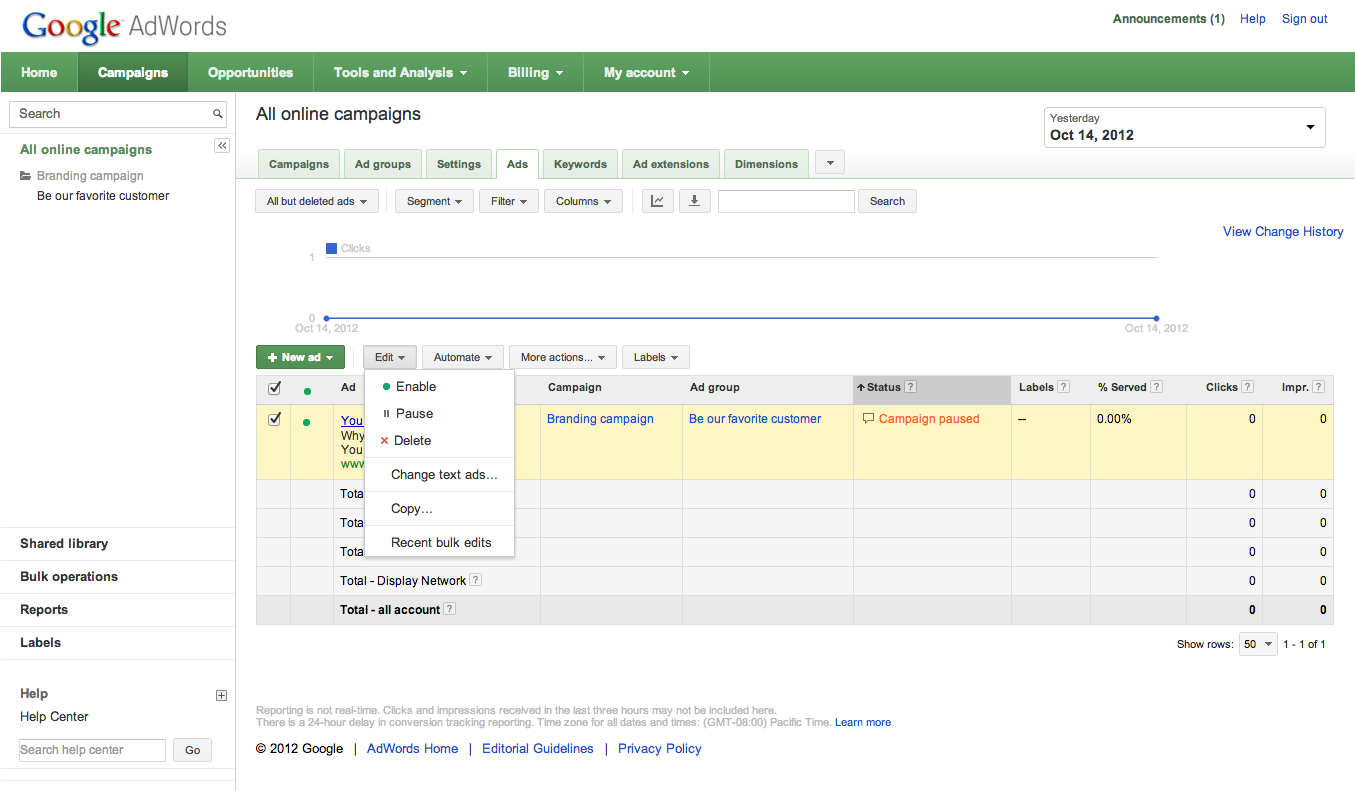Select Change text ads from the Edit menu
Viewport: 1355px width, 791px height.
point(439,475)
